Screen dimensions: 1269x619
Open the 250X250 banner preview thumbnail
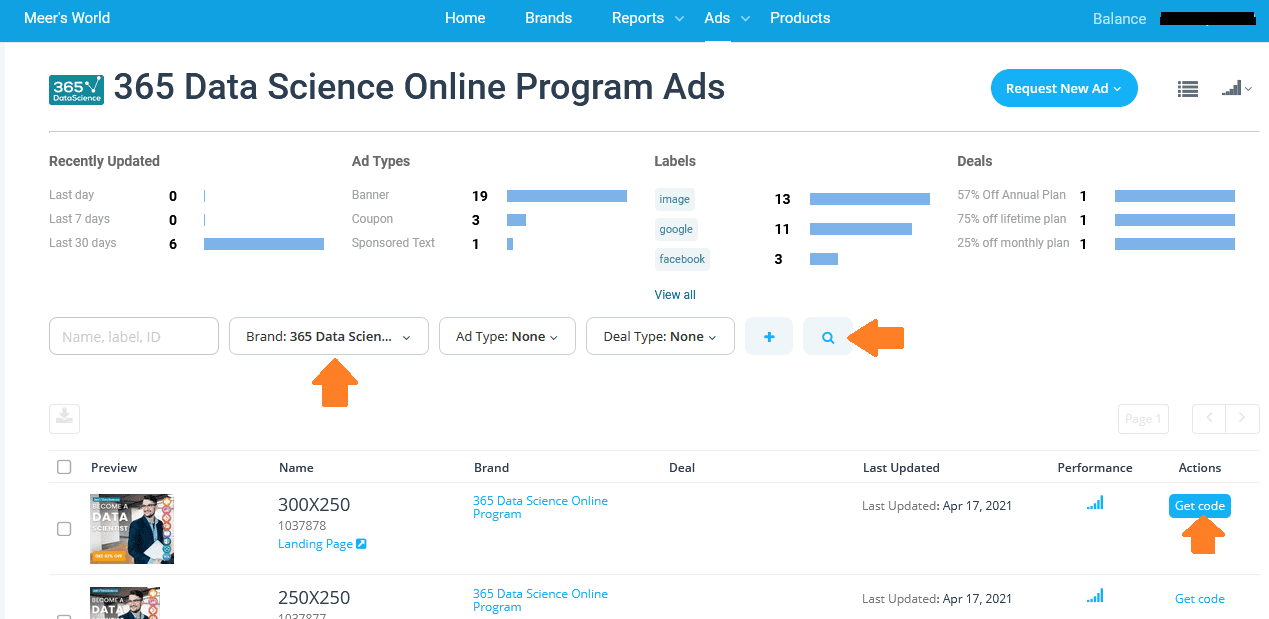125,603
